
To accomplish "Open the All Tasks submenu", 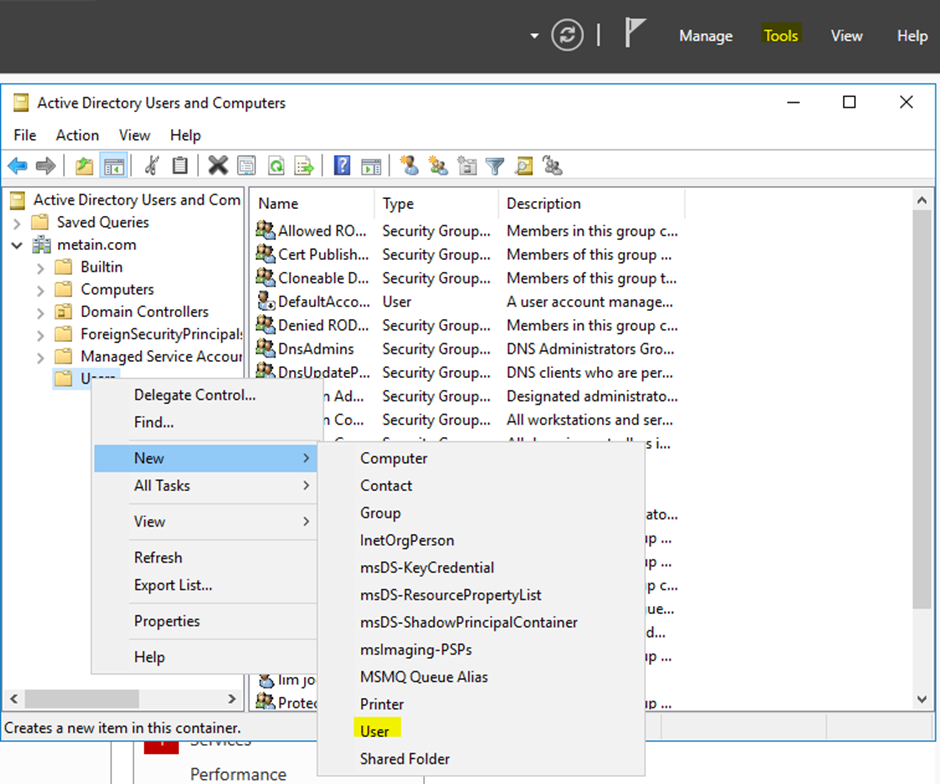I will pos(205,486).
